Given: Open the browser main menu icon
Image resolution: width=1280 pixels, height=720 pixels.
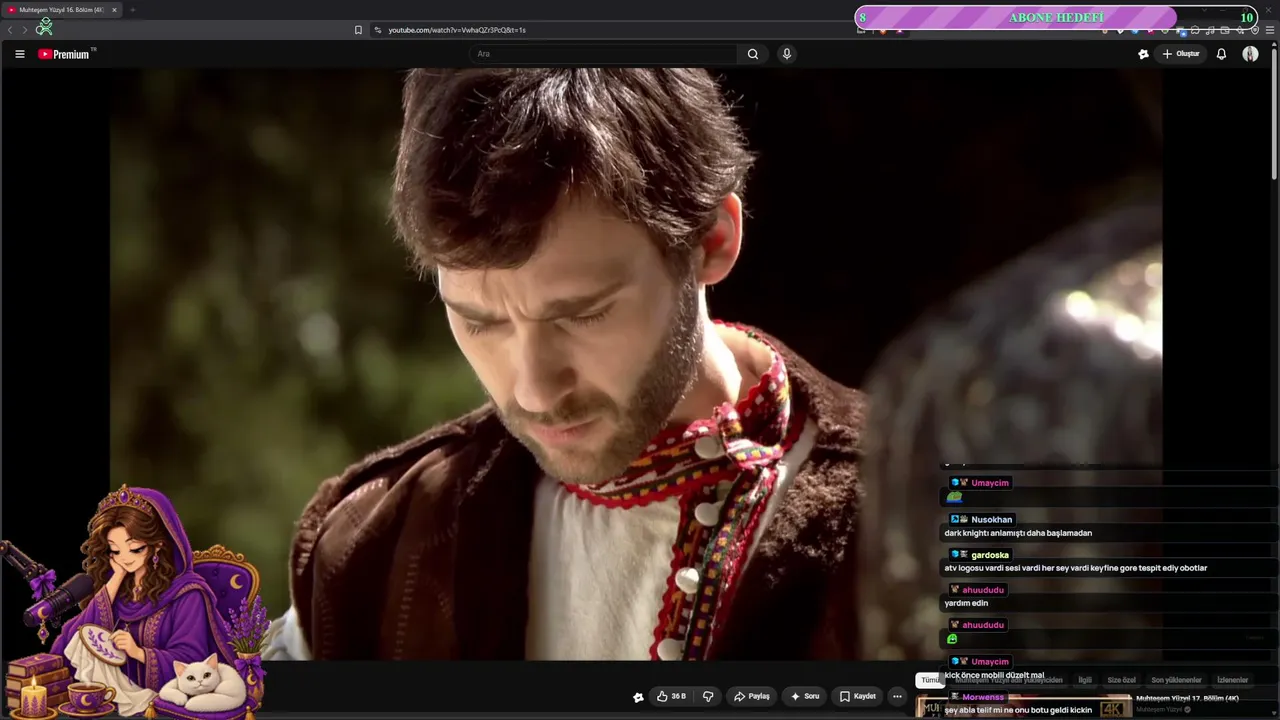Looking at the screenshot, I should (x=1270, y=30).
